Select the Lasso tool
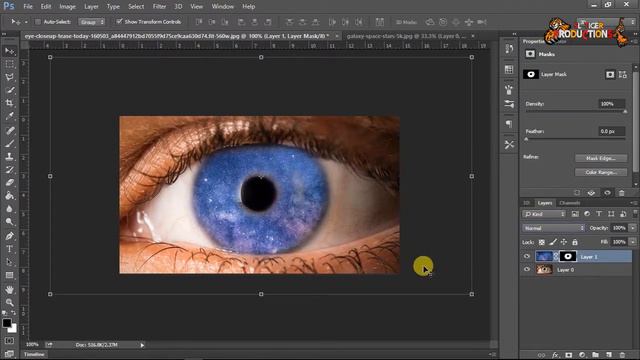 click(9, 77)
